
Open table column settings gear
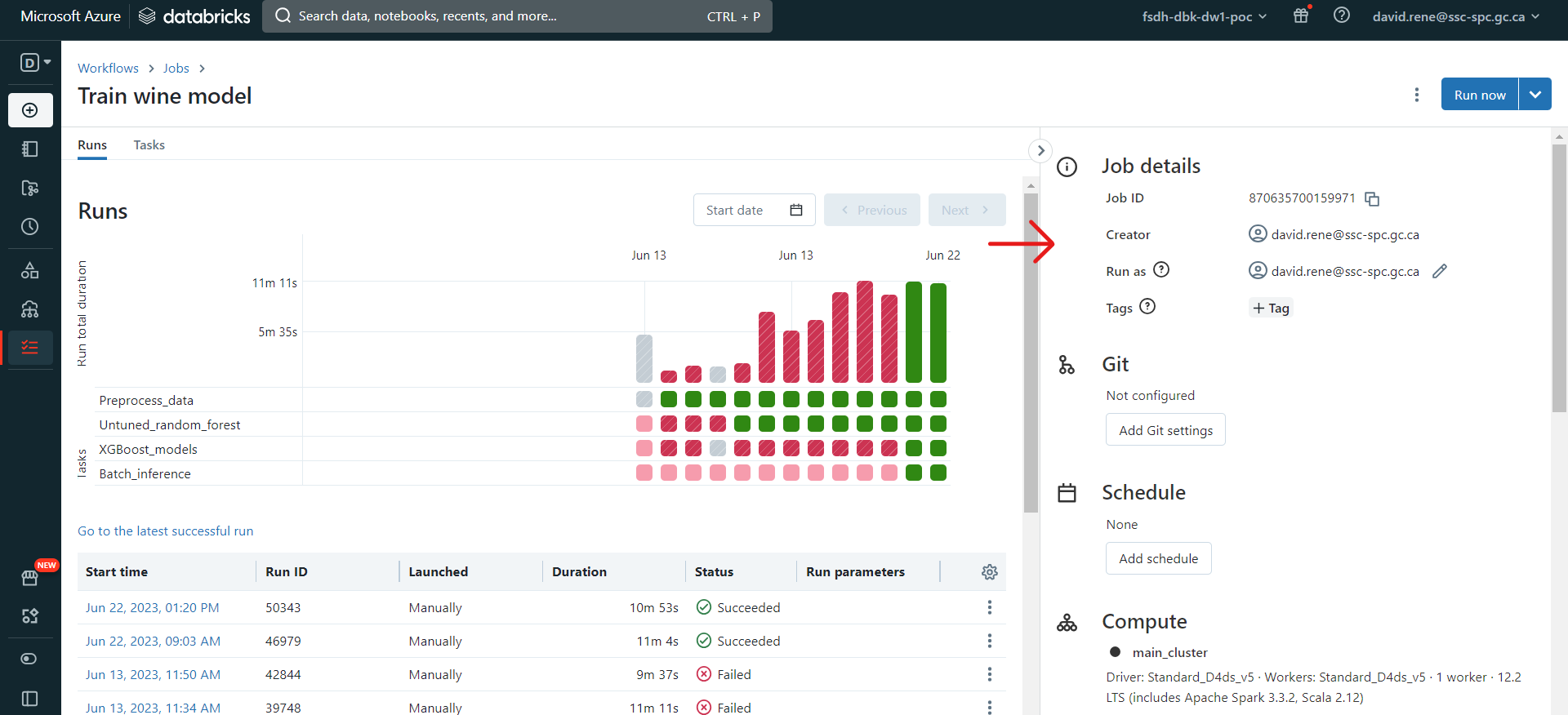click(x=989, y=572)
